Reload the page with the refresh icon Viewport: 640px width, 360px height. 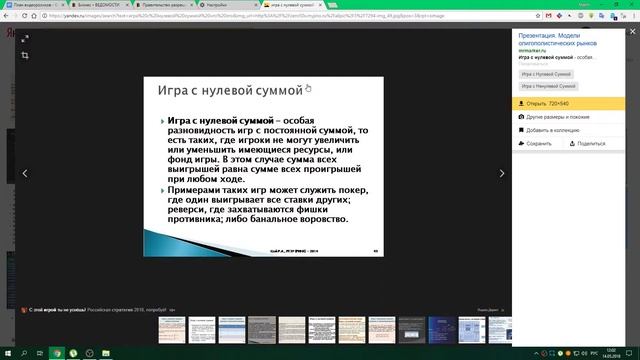pyautogui.click(x=24, y=16)
